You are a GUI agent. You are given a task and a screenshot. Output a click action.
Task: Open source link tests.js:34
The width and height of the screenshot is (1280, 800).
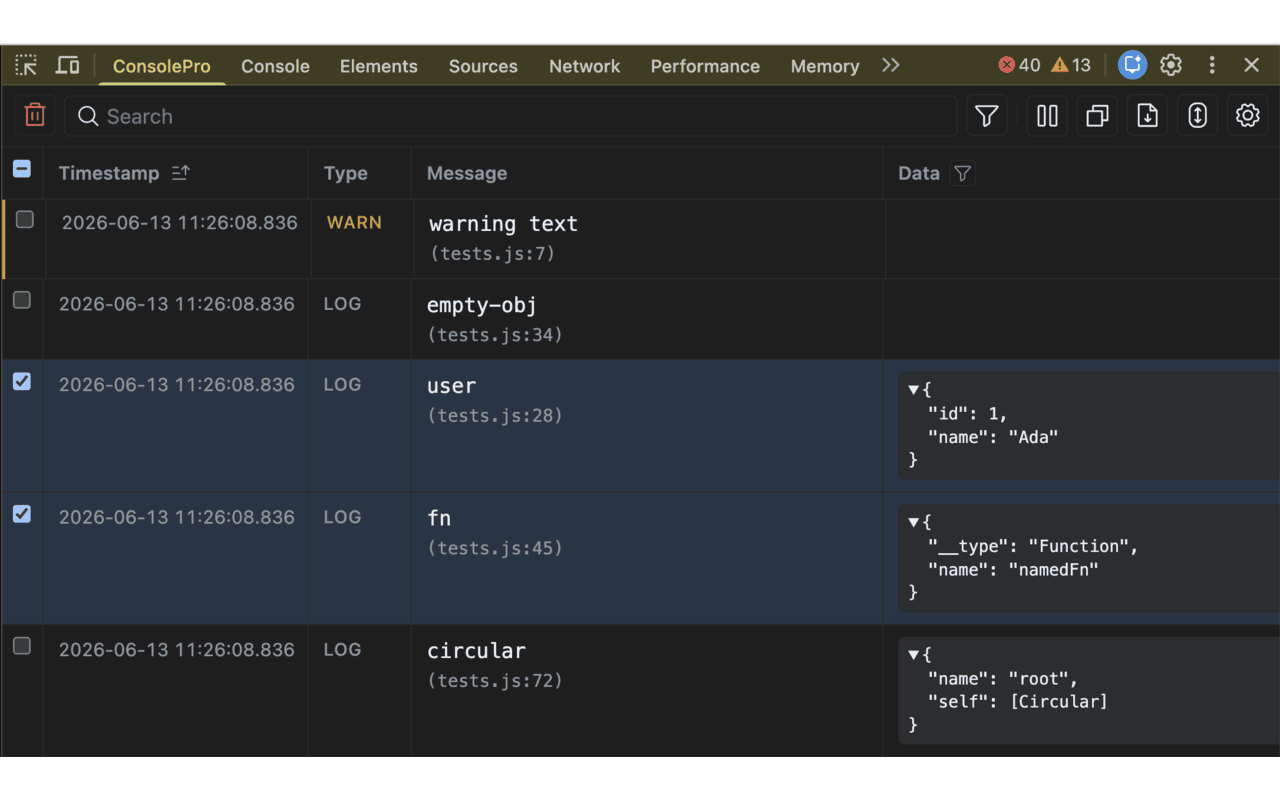pos(495,335)
